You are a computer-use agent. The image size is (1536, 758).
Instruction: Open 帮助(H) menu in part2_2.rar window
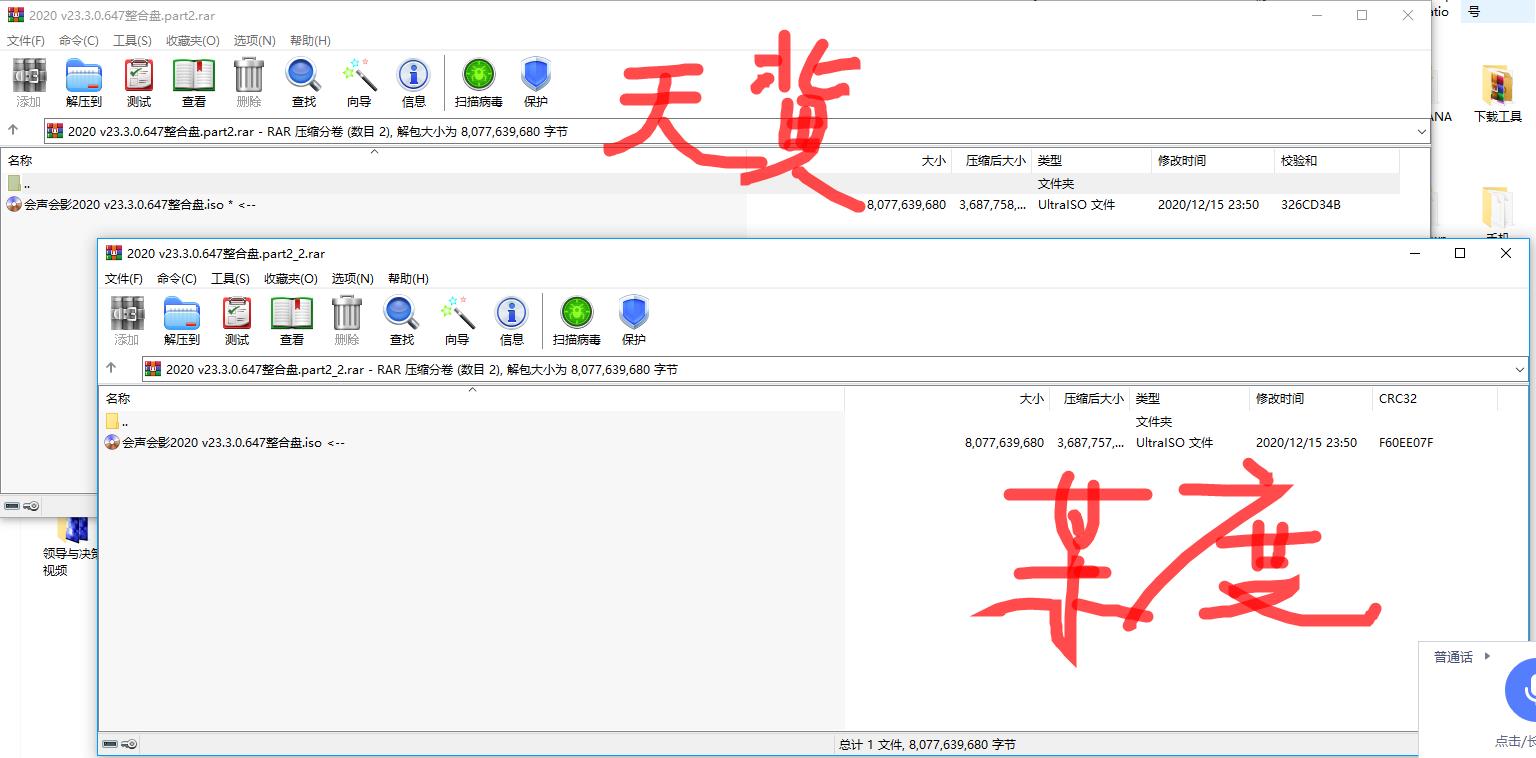point(408,278)
